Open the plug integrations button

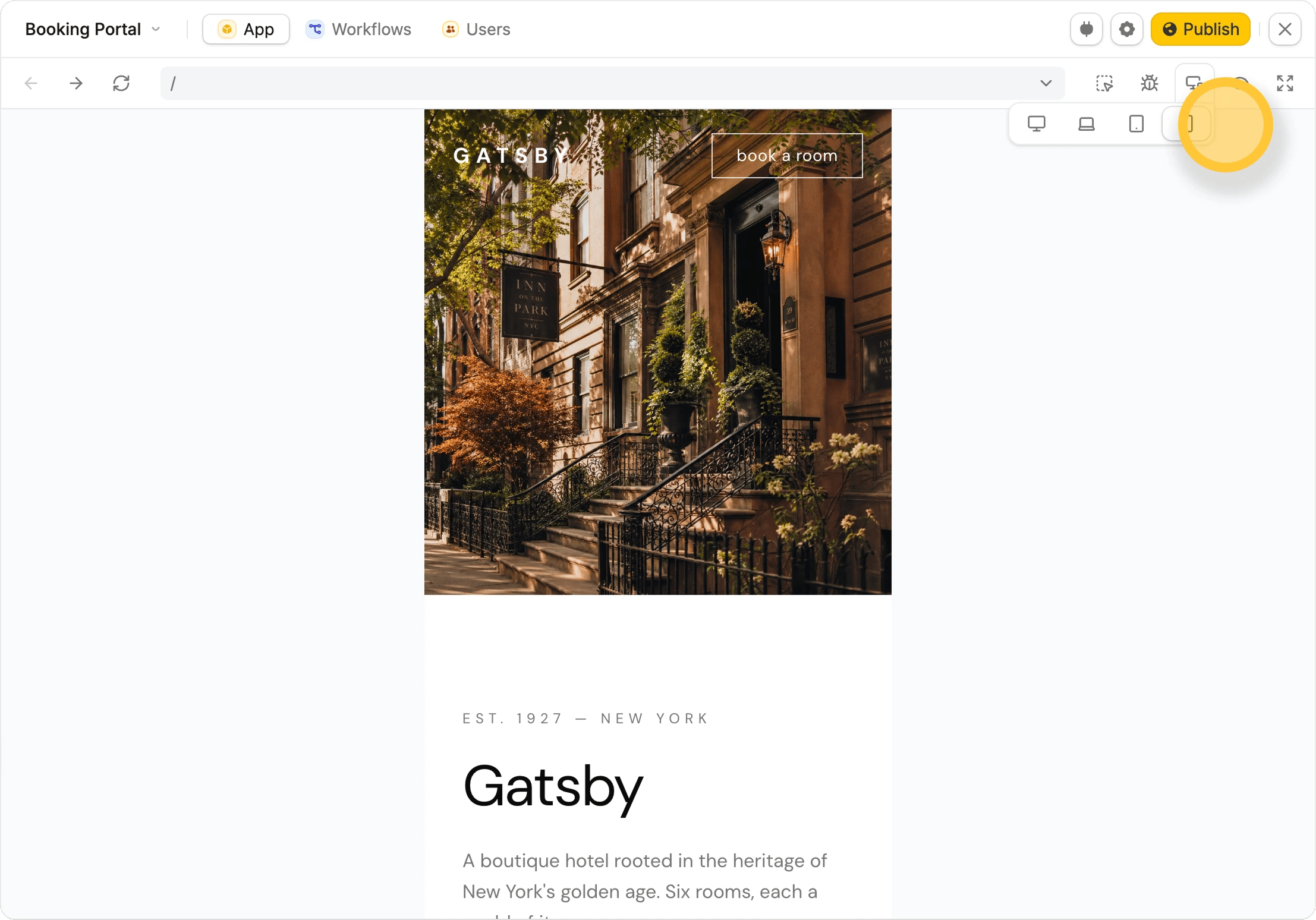[x=1087, y=29]
